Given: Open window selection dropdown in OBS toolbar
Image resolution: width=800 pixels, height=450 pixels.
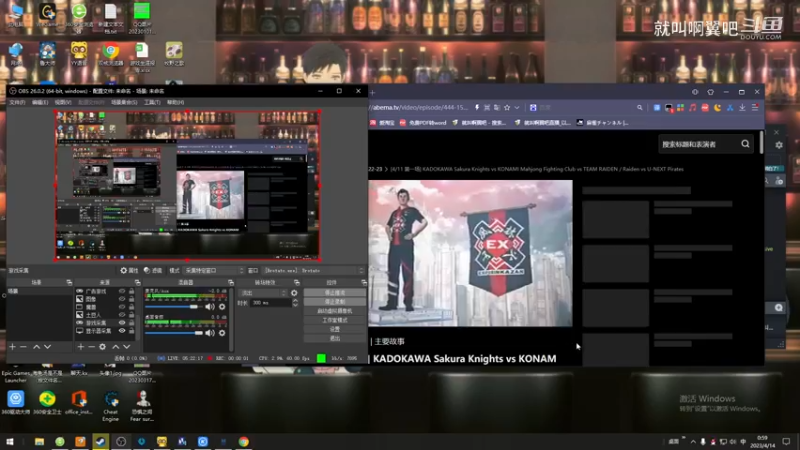Looking at the screenshot, I should click(x=314, y=270).
